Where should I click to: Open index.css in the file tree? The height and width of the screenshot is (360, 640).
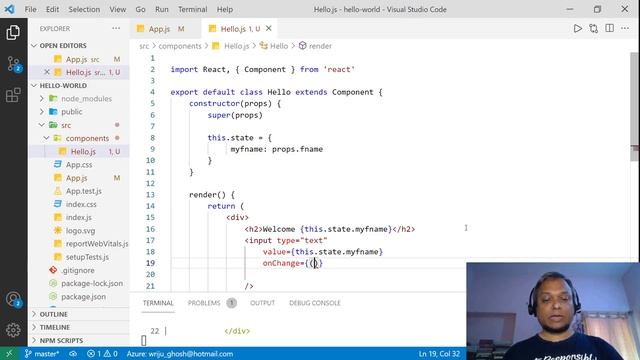(81, 204)
